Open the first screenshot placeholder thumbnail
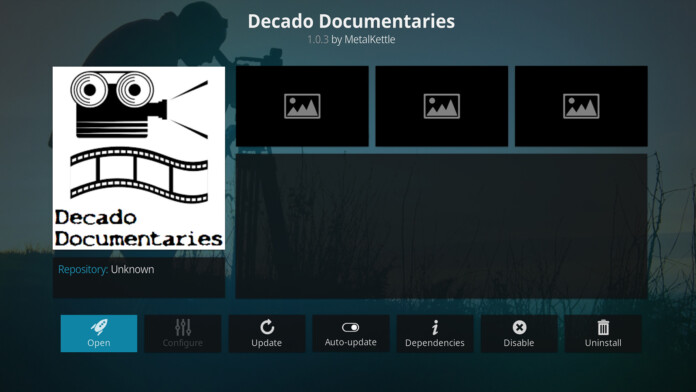 tap(302, 106)
